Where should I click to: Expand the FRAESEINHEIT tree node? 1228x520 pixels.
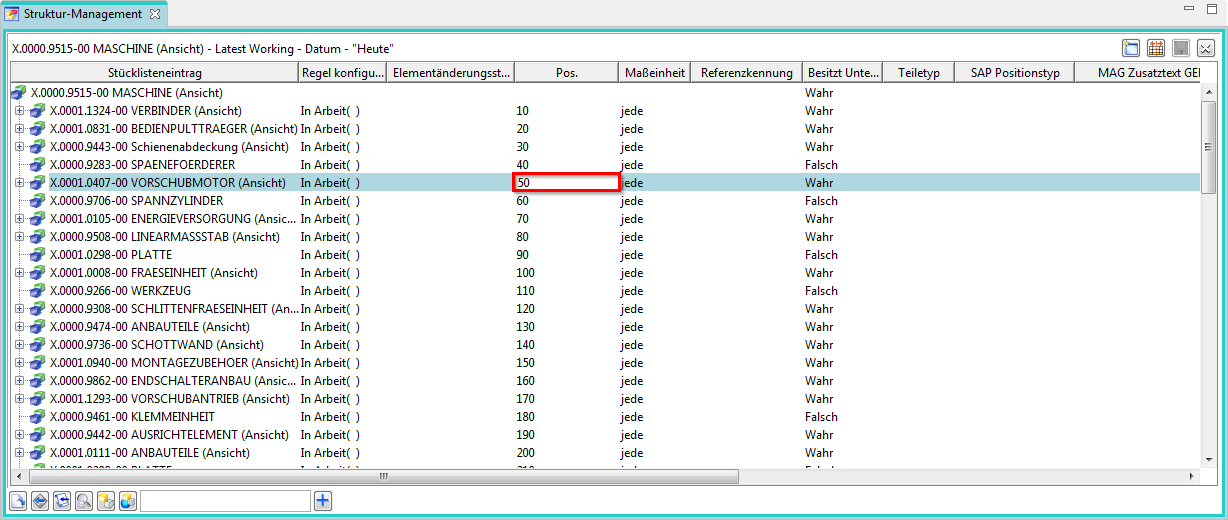click(19, 273)
